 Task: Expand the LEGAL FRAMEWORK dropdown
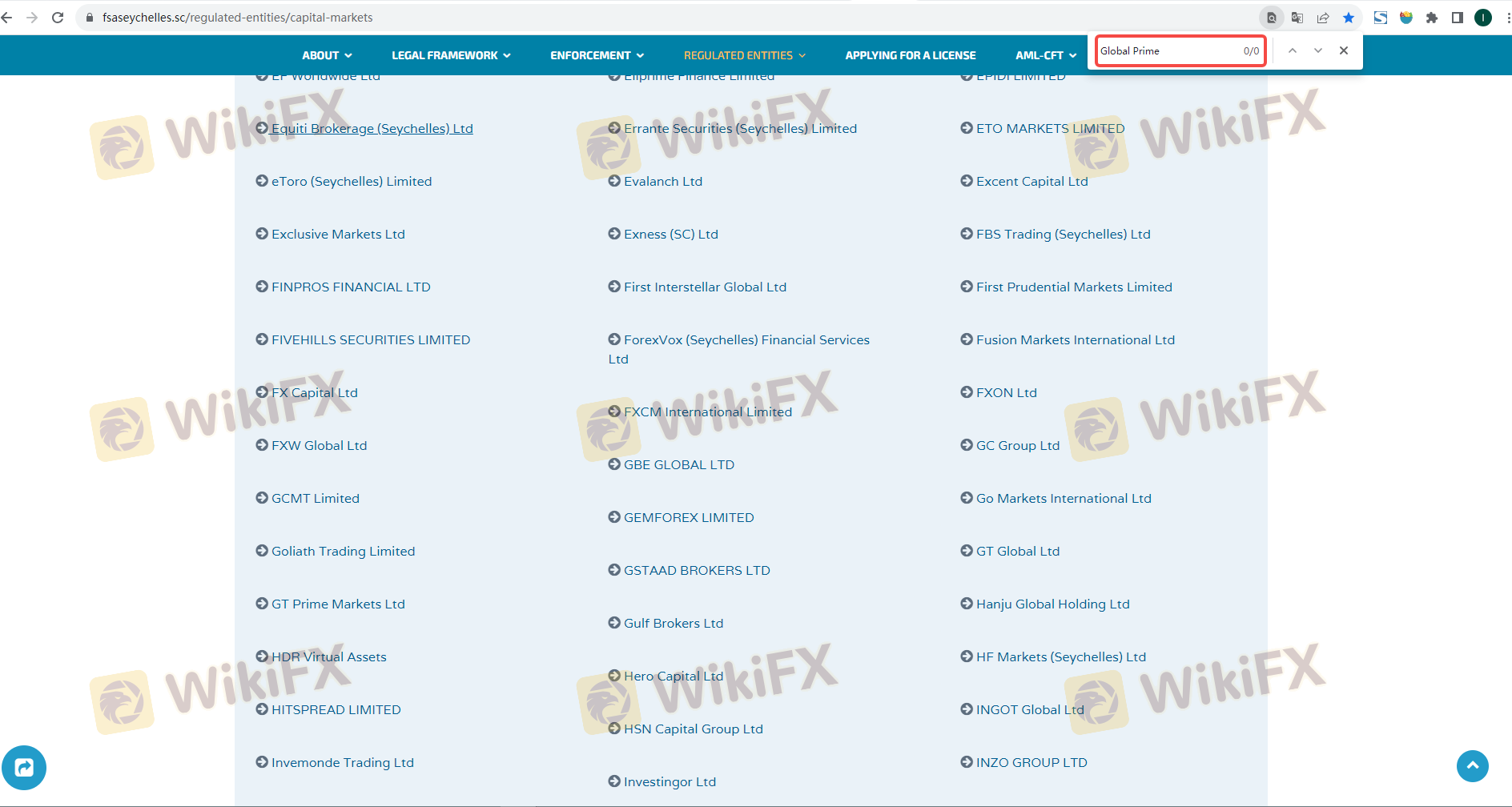pos(451,55)
